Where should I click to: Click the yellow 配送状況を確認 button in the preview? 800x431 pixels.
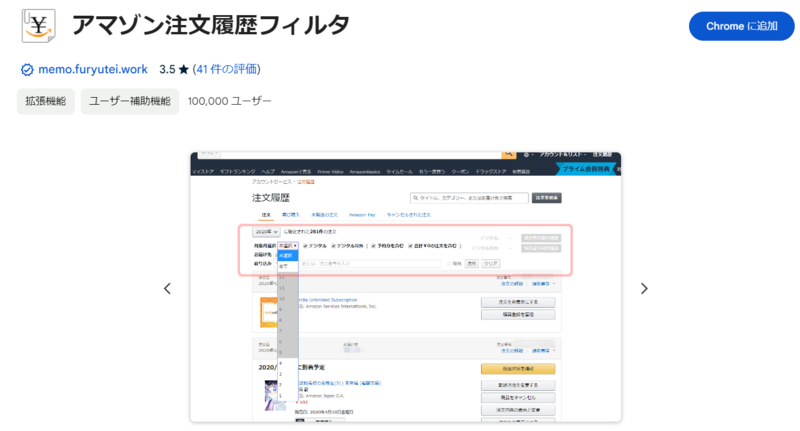click(x=518, y=369)
